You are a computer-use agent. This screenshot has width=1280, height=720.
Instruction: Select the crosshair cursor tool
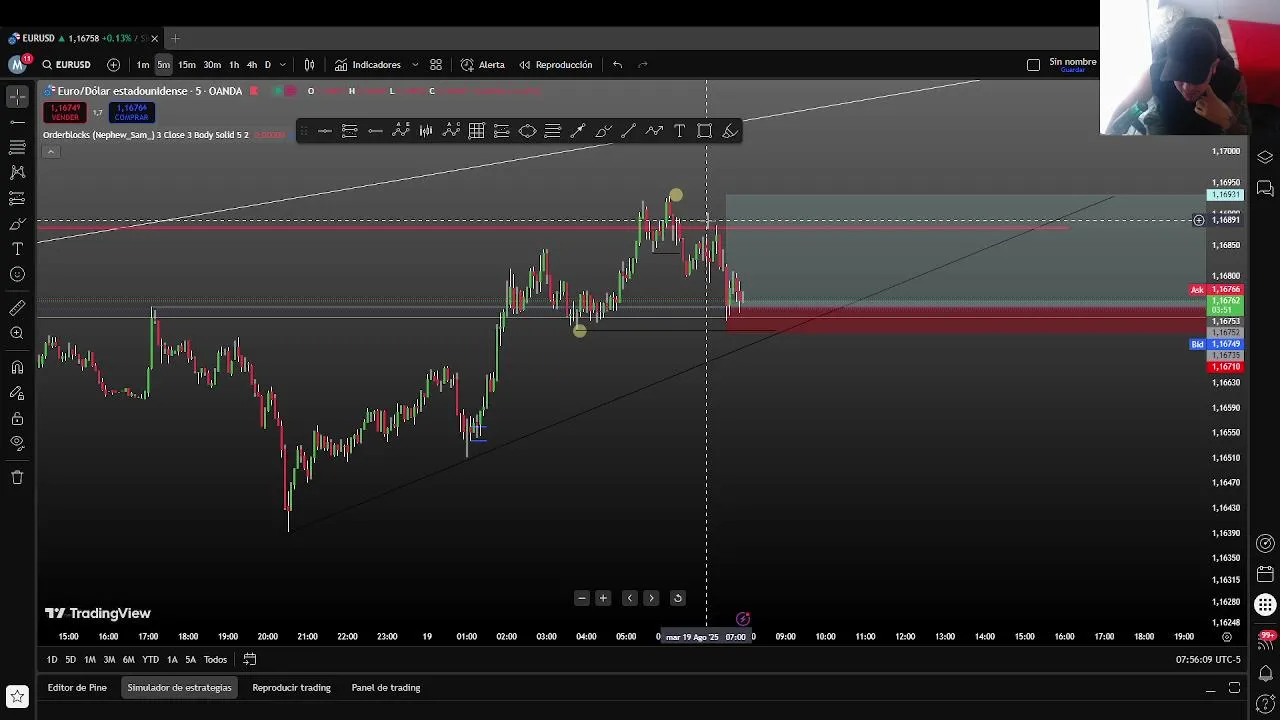coord(17,97)
